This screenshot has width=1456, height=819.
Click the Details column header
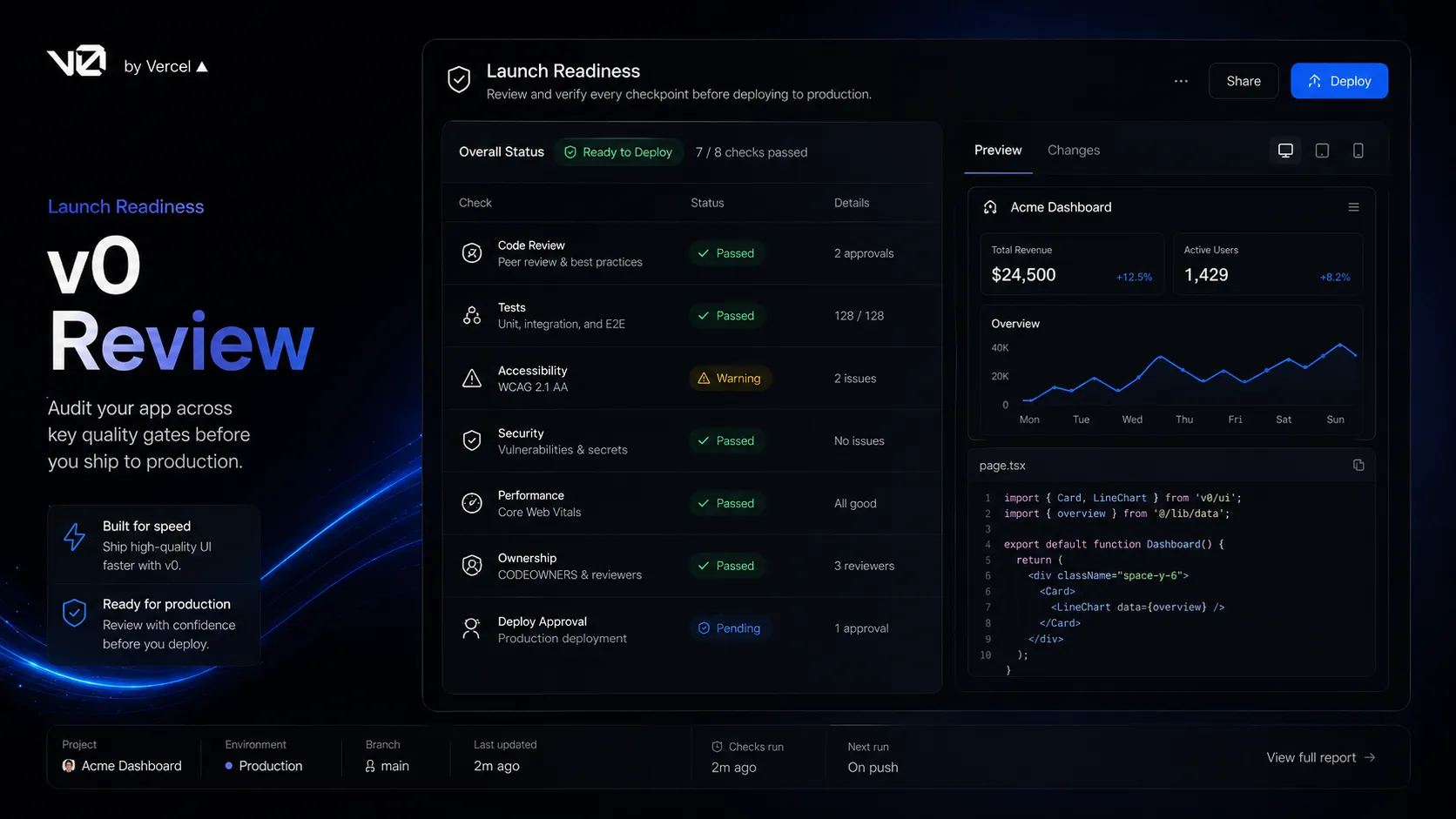[852, 203]
